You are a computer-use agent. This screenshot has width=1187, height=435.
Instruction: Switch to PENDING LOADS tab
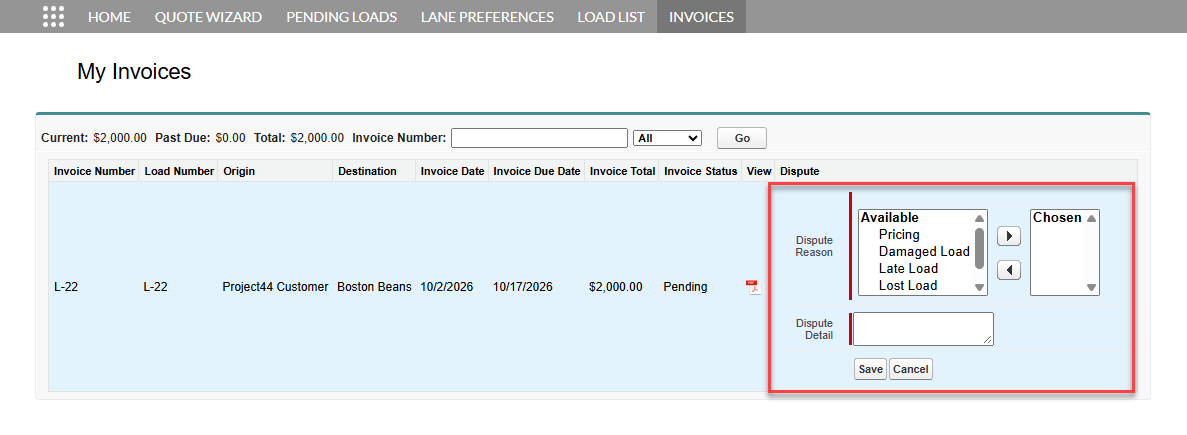(341, 17)
